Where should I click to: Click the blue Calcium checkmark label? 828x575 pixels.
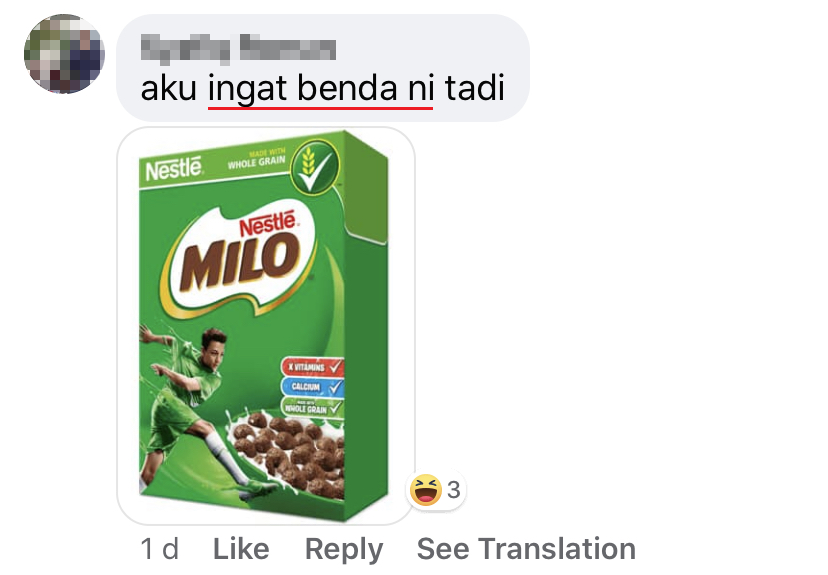pos(313,387)
